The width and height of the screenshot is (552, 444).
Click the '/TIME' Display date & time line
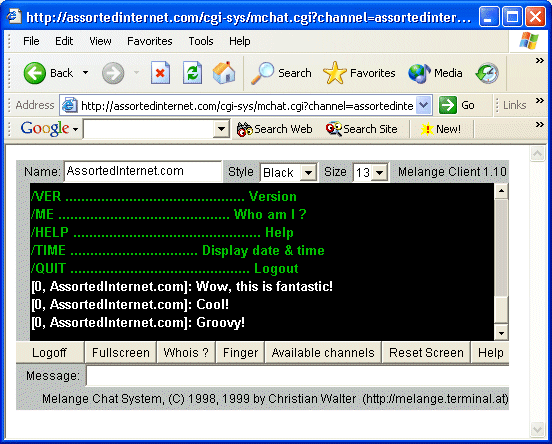coord(177,251)
